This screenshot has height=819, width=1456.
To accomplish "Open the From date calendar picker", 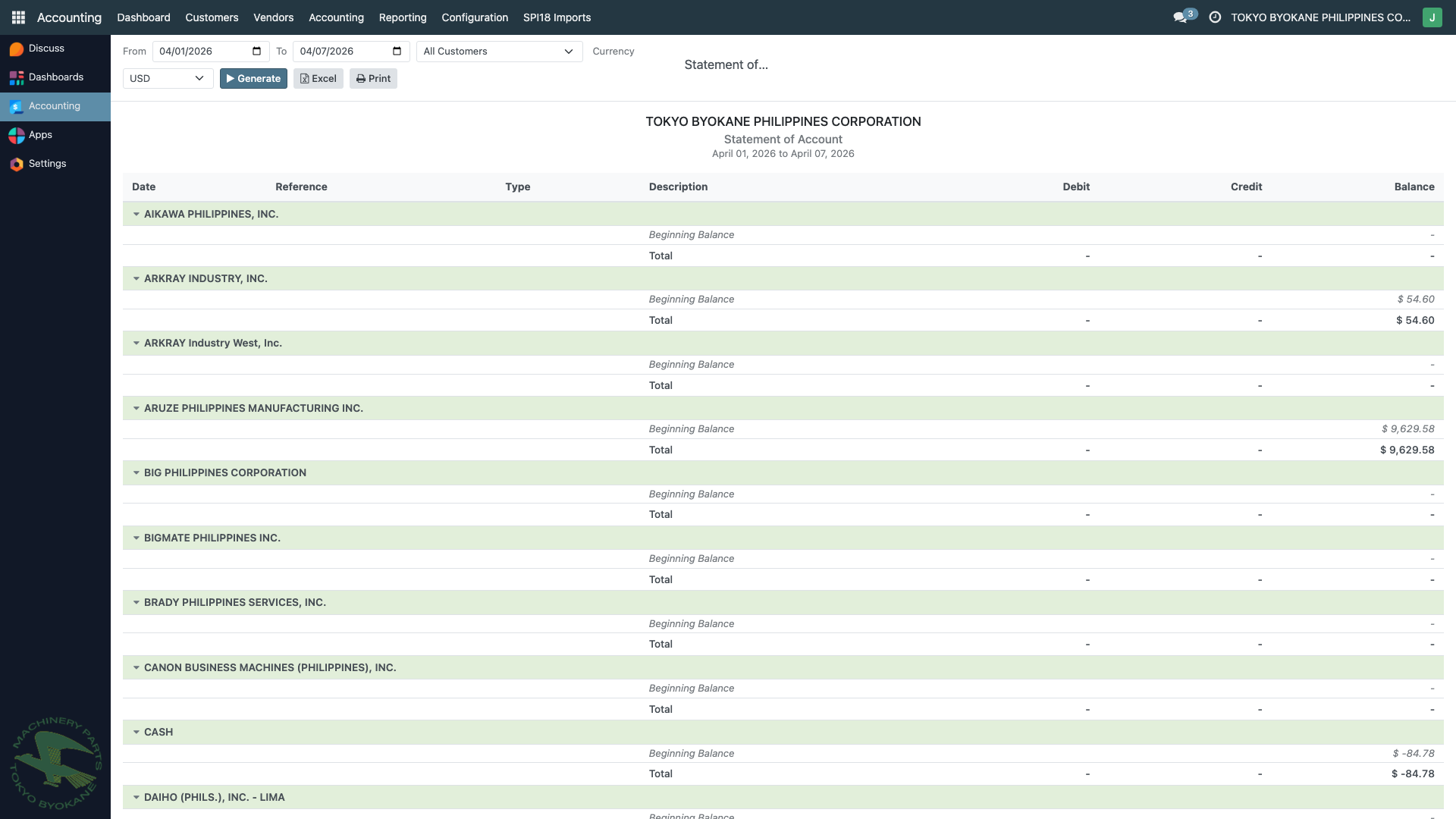I will click(256, 52).
